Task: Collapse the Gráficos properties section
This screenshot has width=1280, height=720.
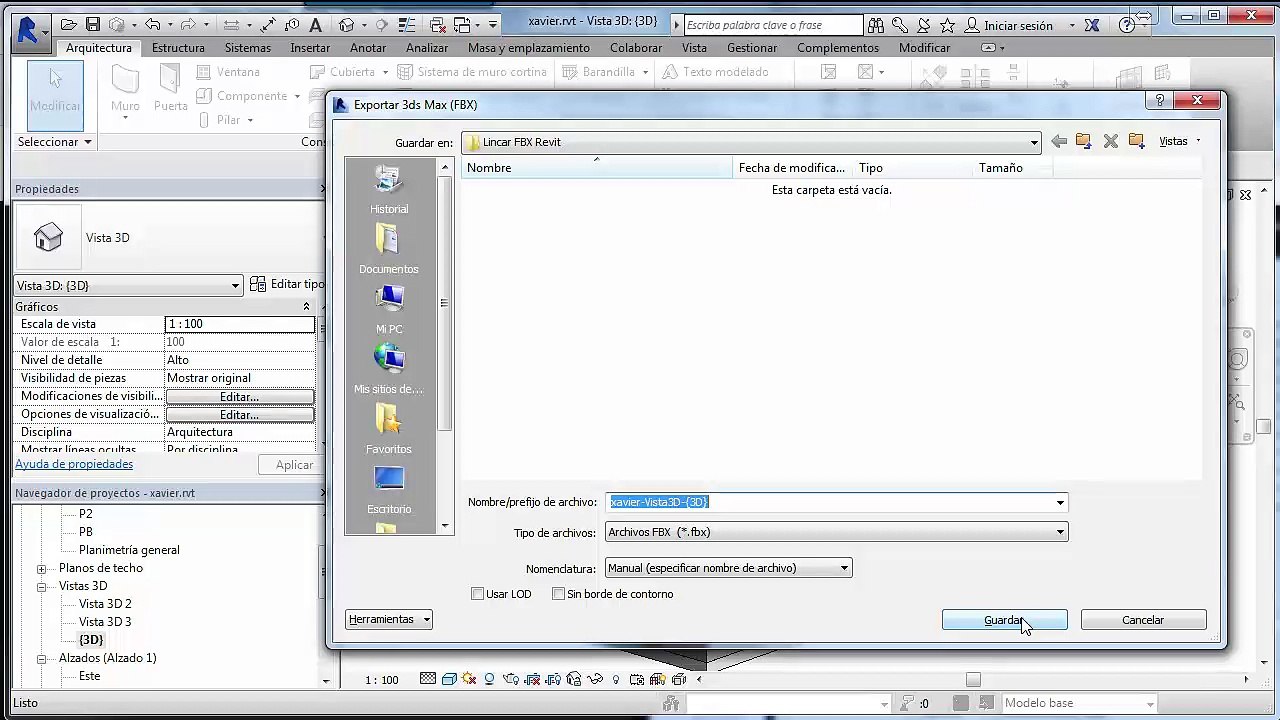Action: point(306,307)
